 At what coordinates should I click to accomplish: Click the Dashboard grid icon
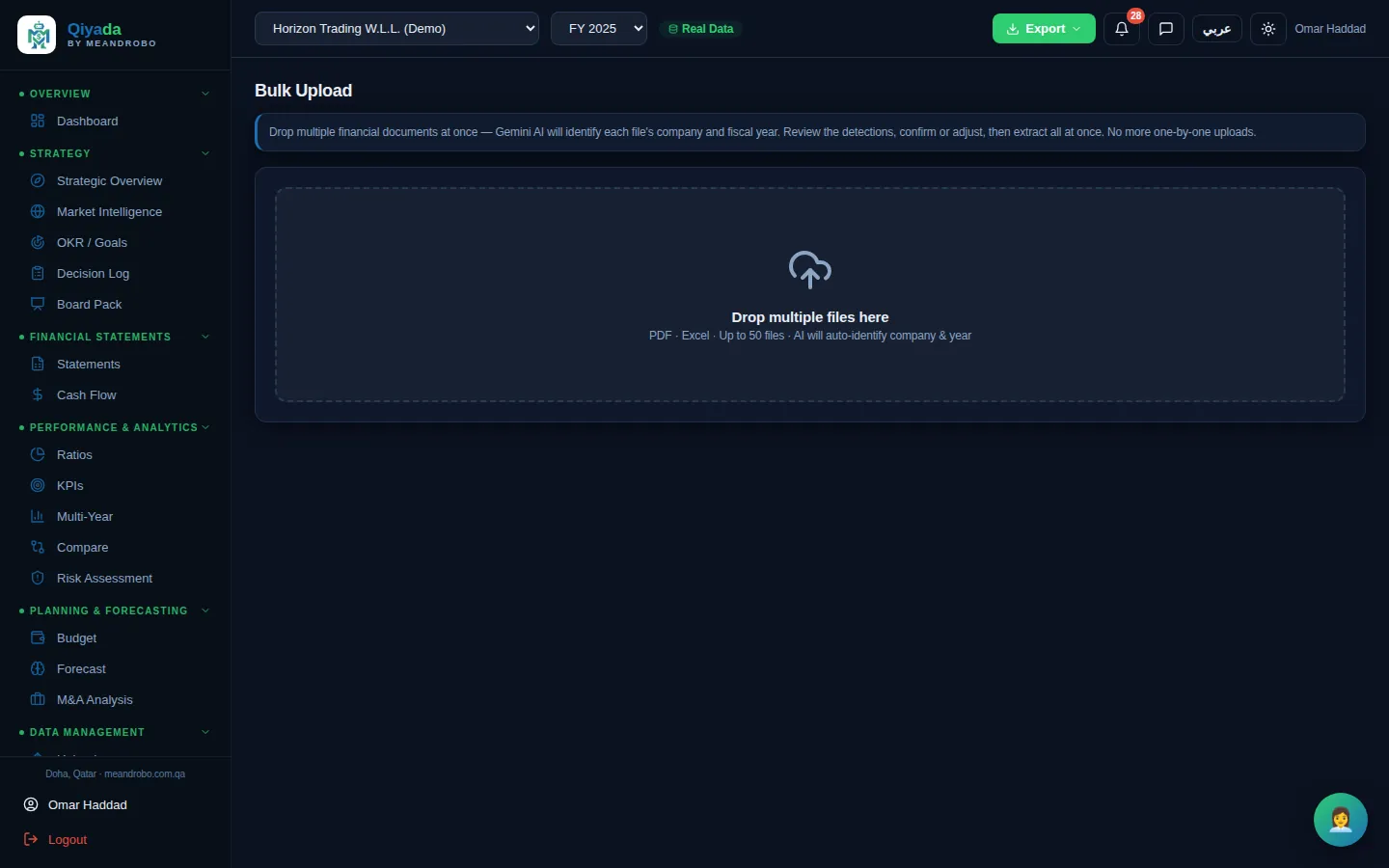pos(38,121)
